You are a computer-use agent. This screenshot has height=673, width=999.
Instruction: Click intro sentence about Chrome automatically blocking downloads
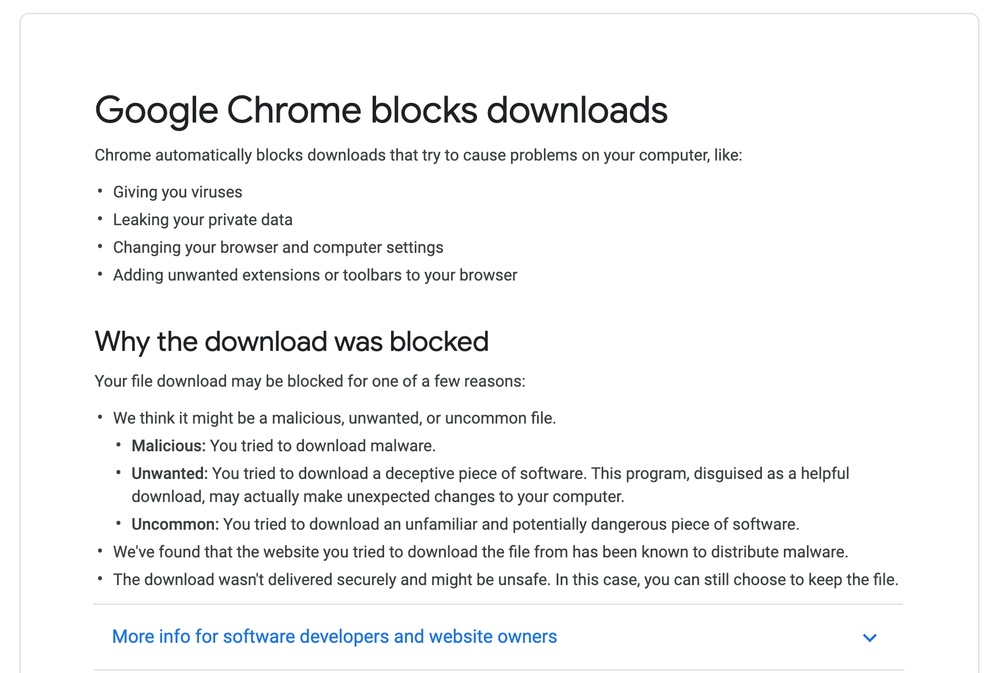tap(419, 156)
